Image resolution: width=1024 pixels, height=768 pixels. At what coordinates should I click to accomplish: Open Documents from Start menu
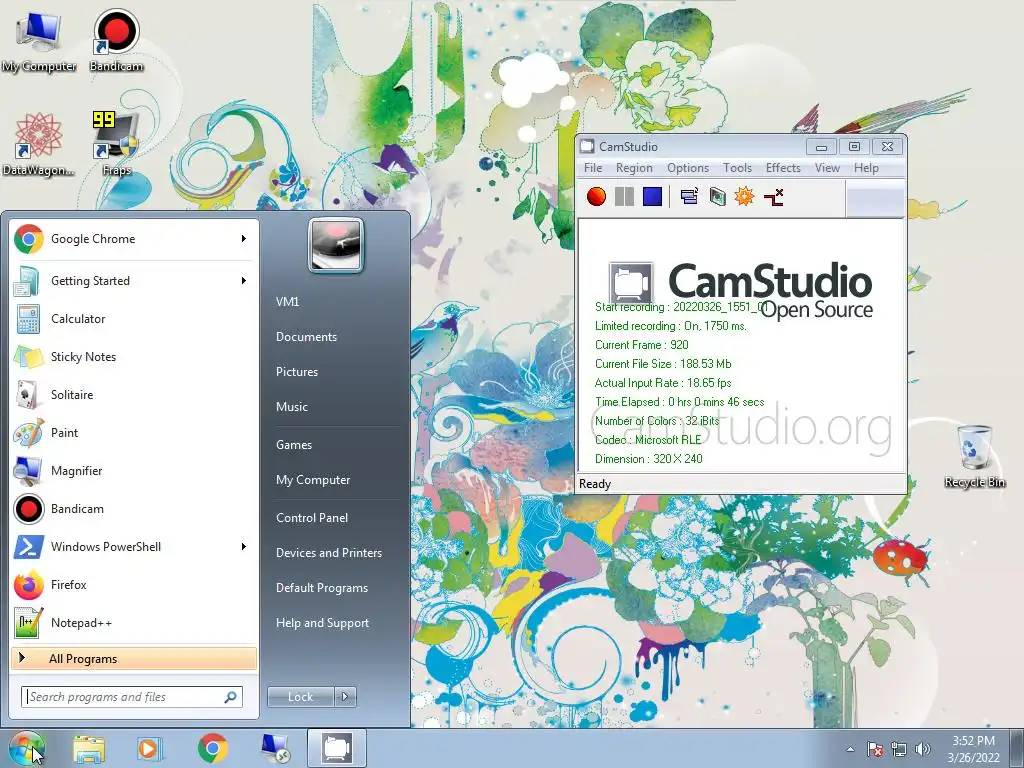pyautogui.click(x=306, y=337)
